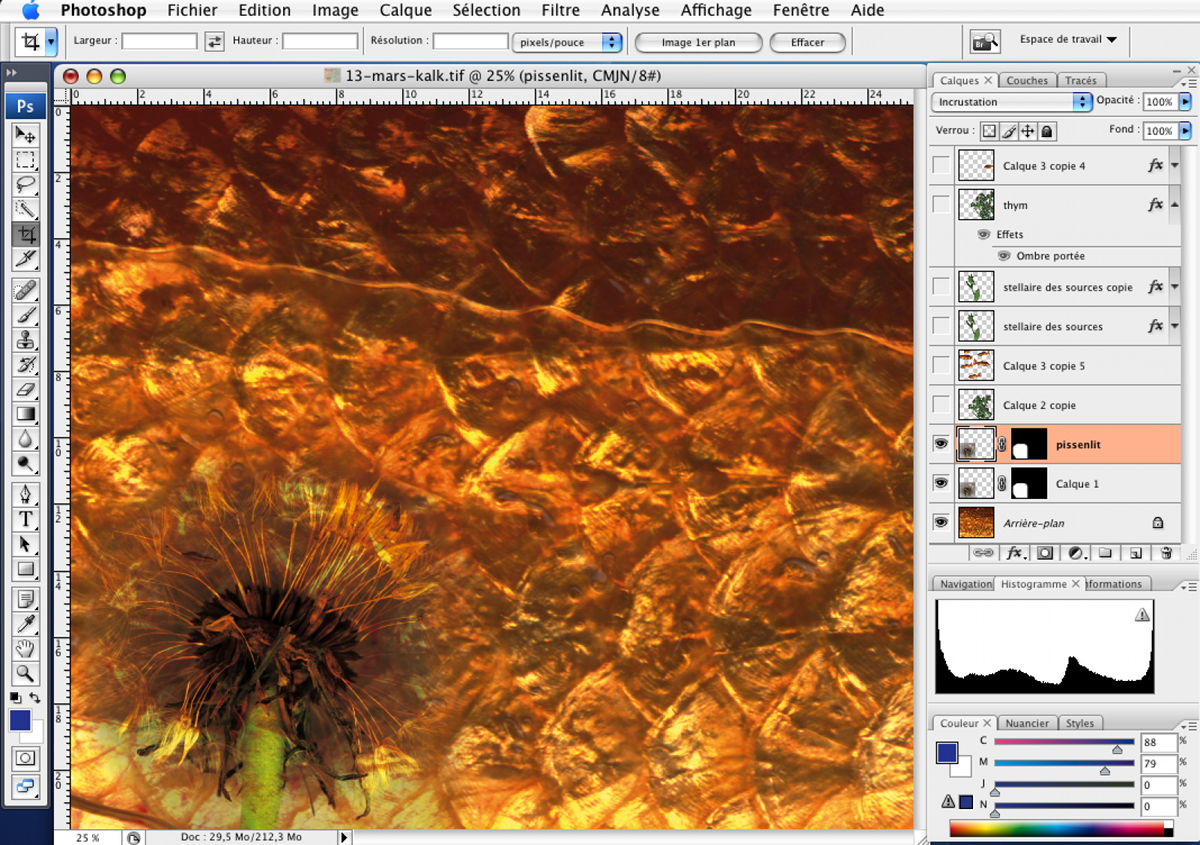Hide the pissenlit layer
Image resolution: width=1200 pixels, height=845 pixels.
(x=941, y=444)
